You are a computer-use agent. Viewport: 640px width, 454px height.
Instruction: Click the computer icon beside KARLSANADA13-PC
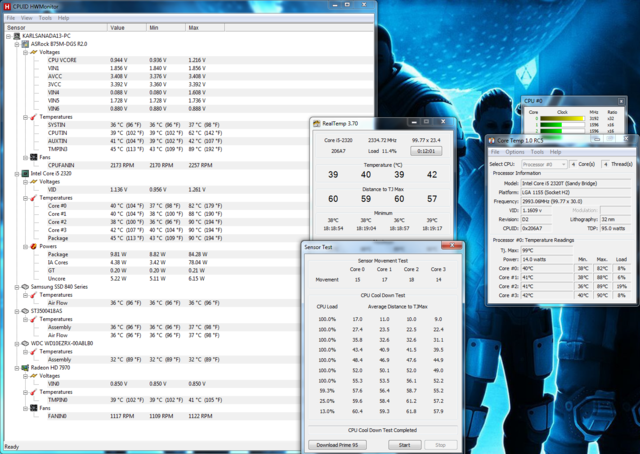tap(17, 36)
